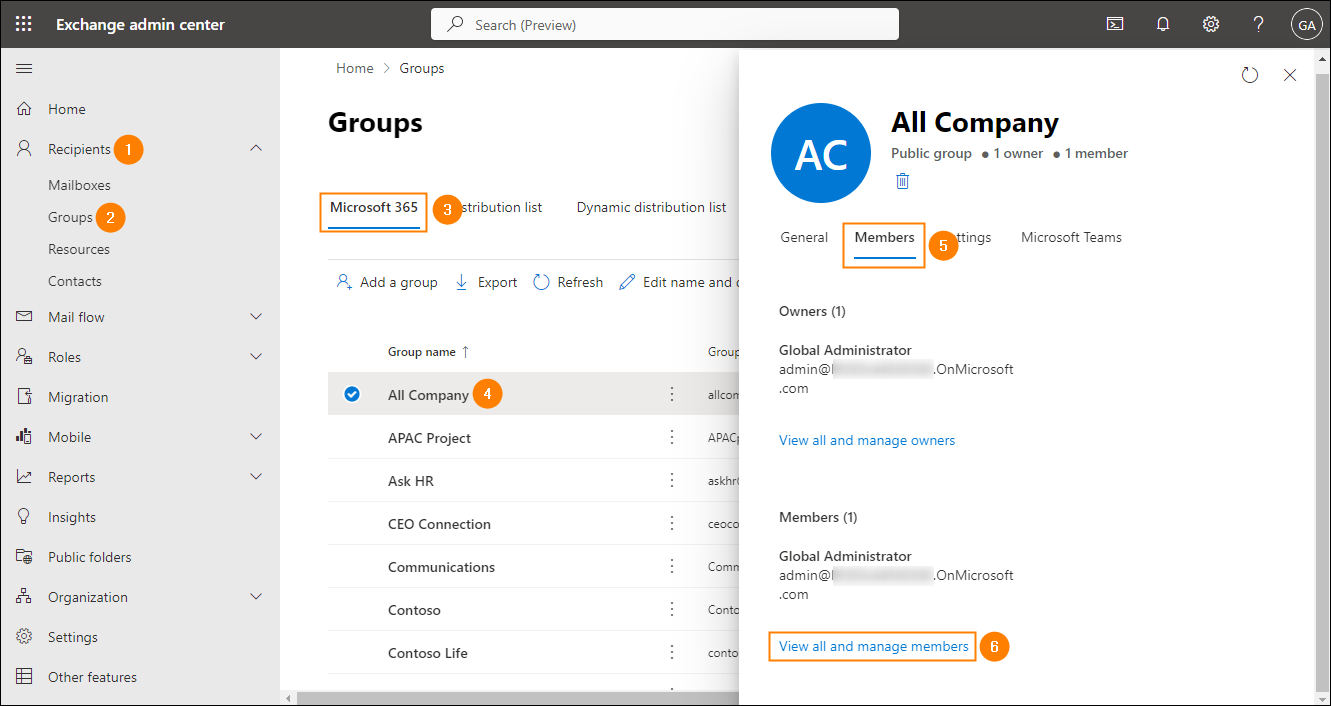Open settings gear in top bar

[x=1211, y=24]
